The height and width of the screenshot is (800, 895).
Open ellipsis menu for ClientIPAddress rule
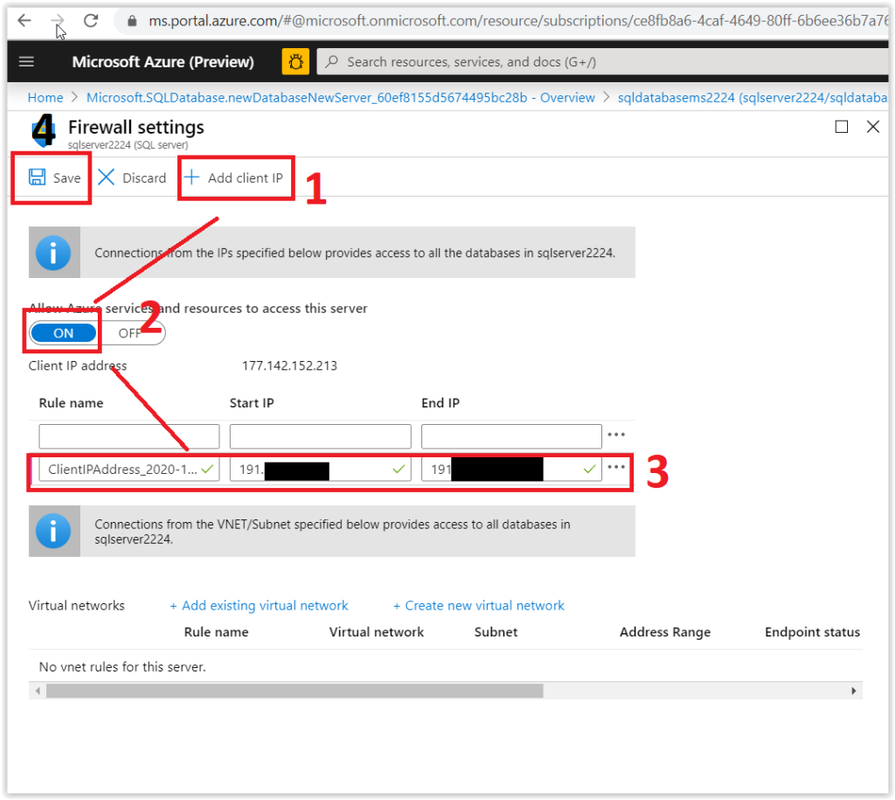[616, 467]
